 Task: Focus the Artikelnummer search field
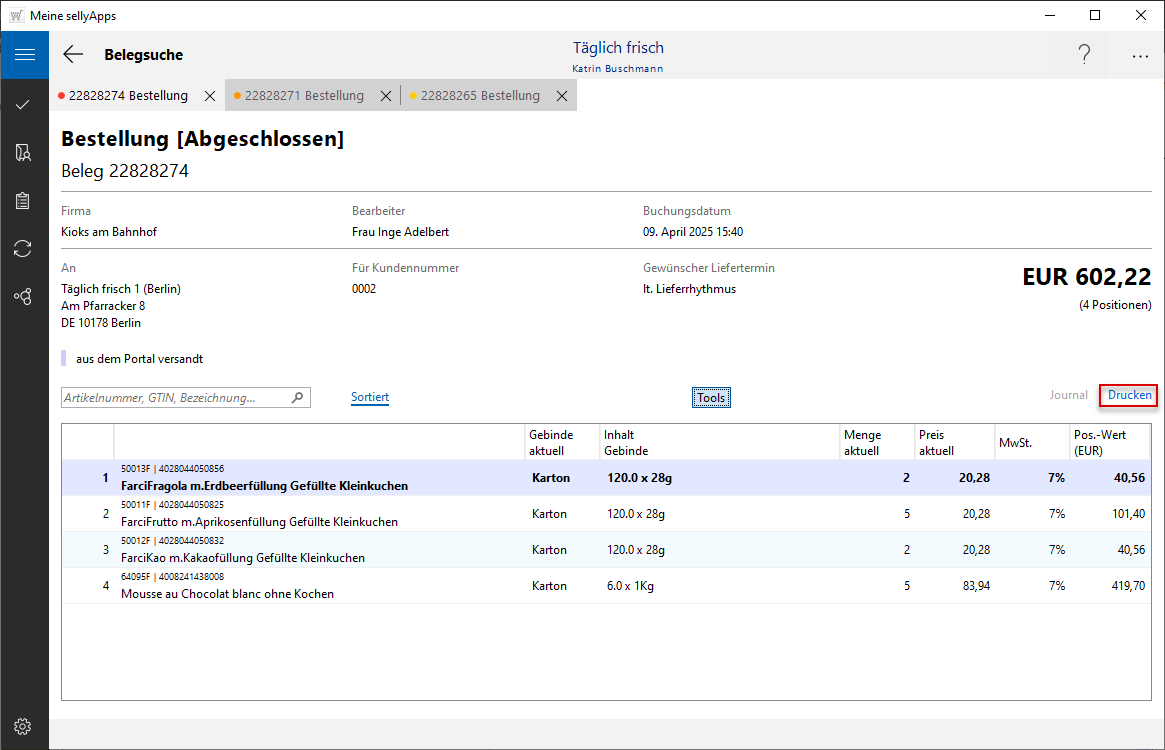pos(176,398)
